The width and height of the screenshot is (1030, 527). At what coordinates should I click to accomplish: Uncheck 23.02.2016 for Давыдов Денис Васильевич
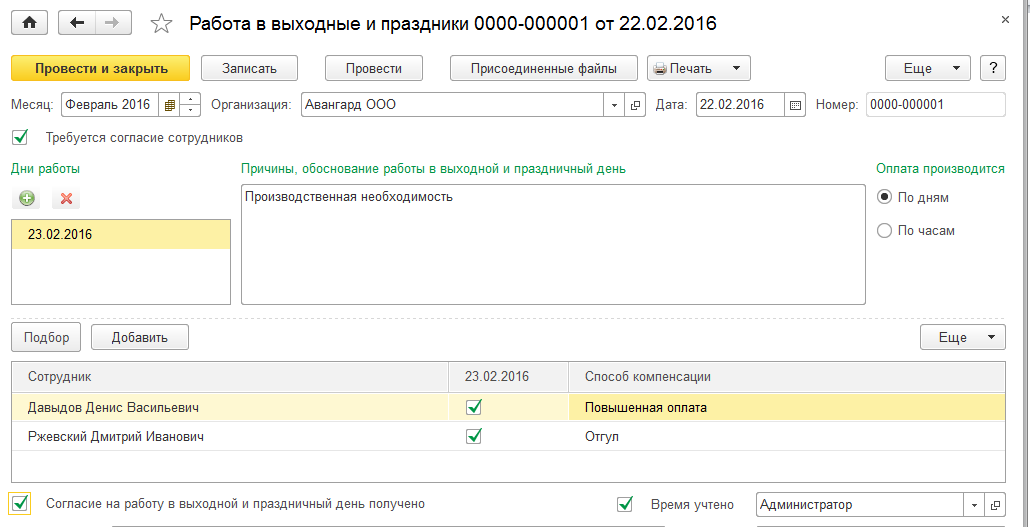pos(474,407)
